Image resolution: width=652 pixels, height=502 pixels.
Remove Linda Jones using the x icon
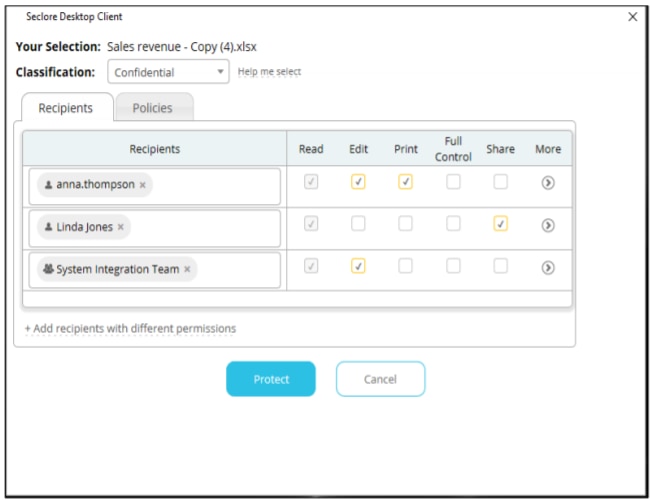121,227
